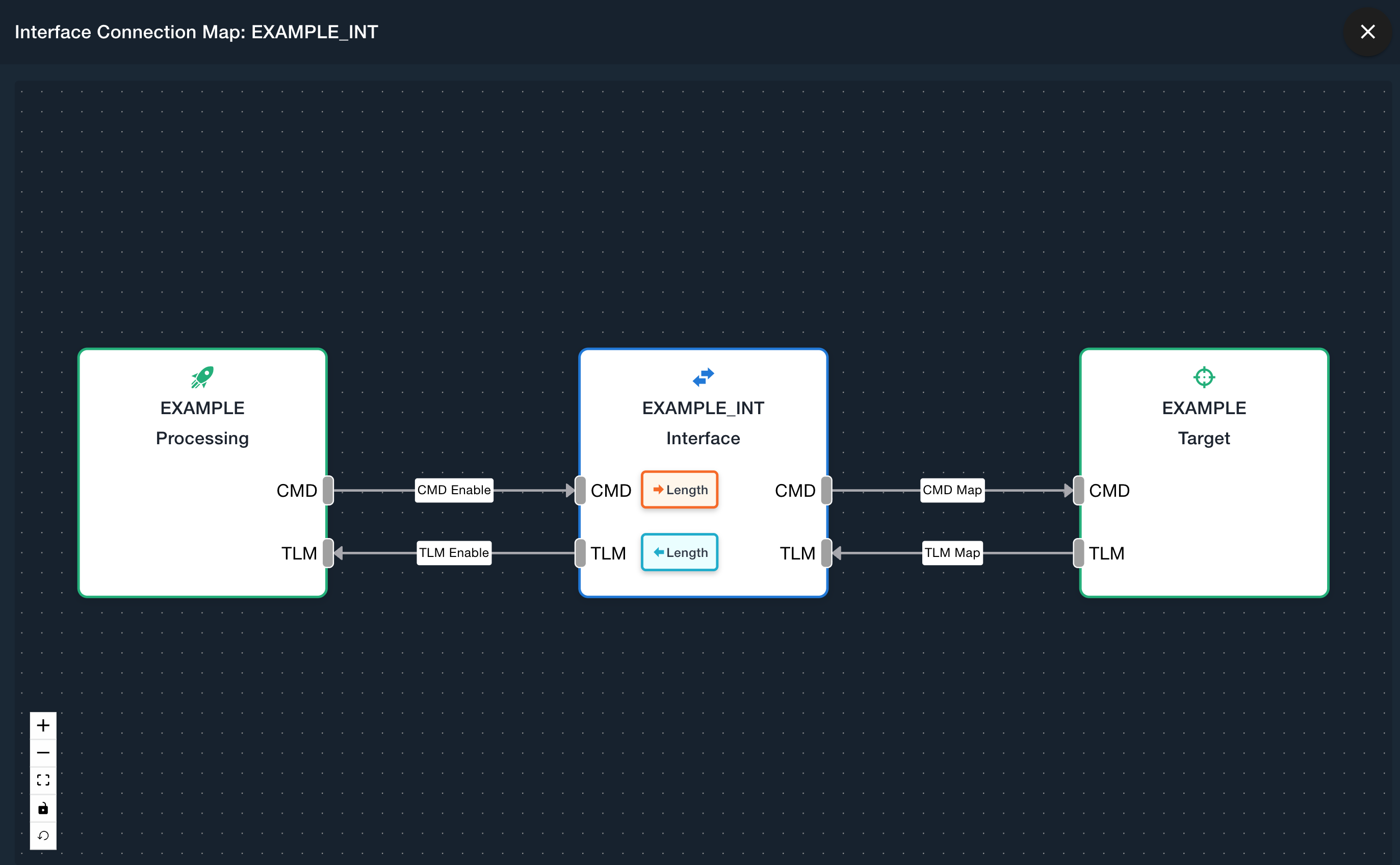1400x865 pixels.
Task: Select the cyan TLM Length protocol
Action: [x=680, y=553]
